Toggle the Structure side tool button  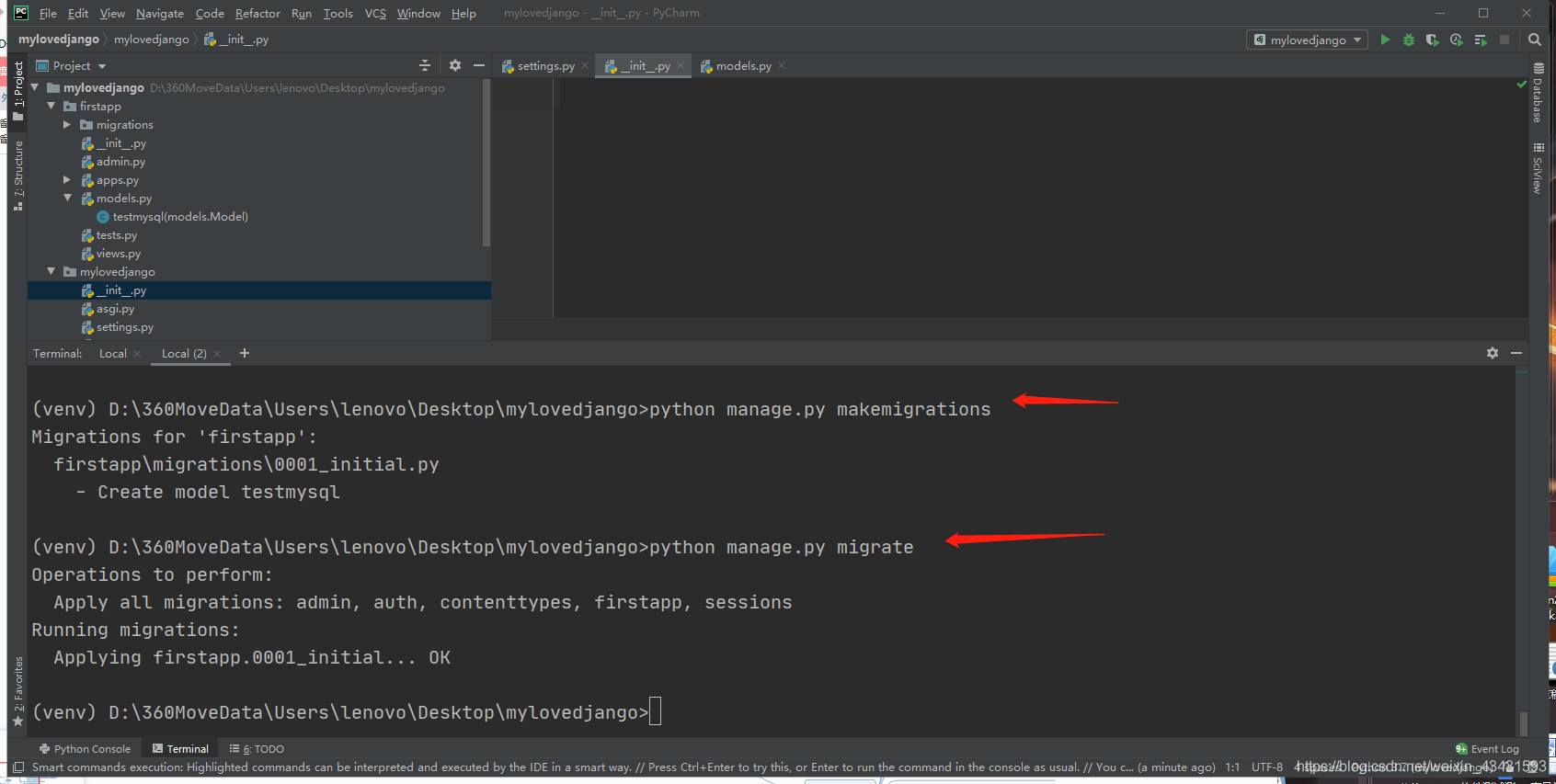(x=18, y=176)
